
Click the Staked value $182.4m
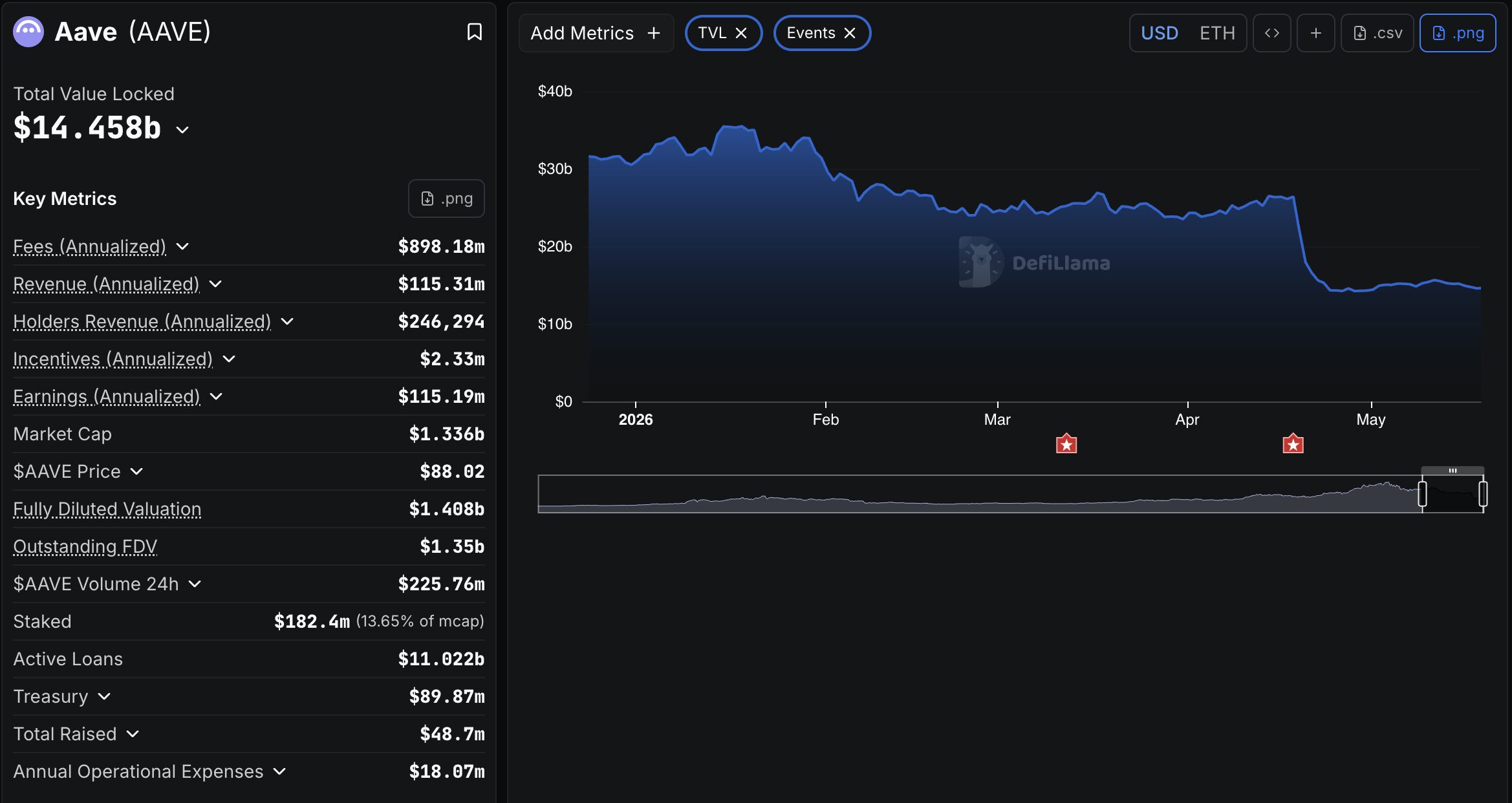tap(312, 621)
